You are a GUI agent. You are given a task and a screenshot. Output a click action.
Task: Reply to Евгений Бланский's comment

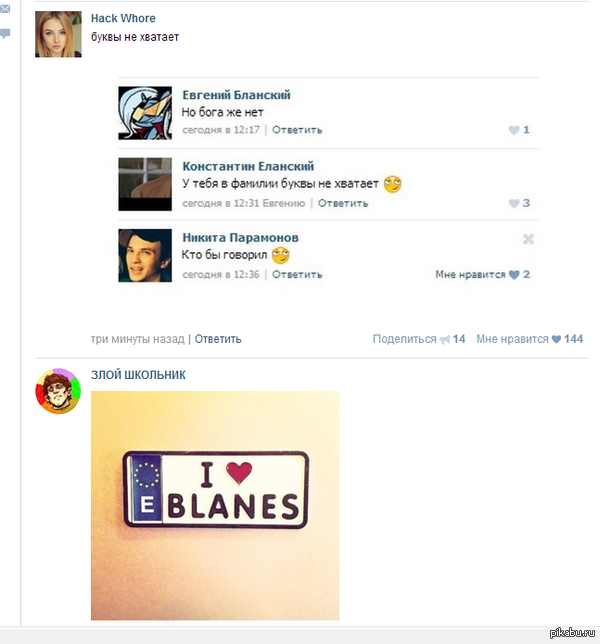[297, 130]
